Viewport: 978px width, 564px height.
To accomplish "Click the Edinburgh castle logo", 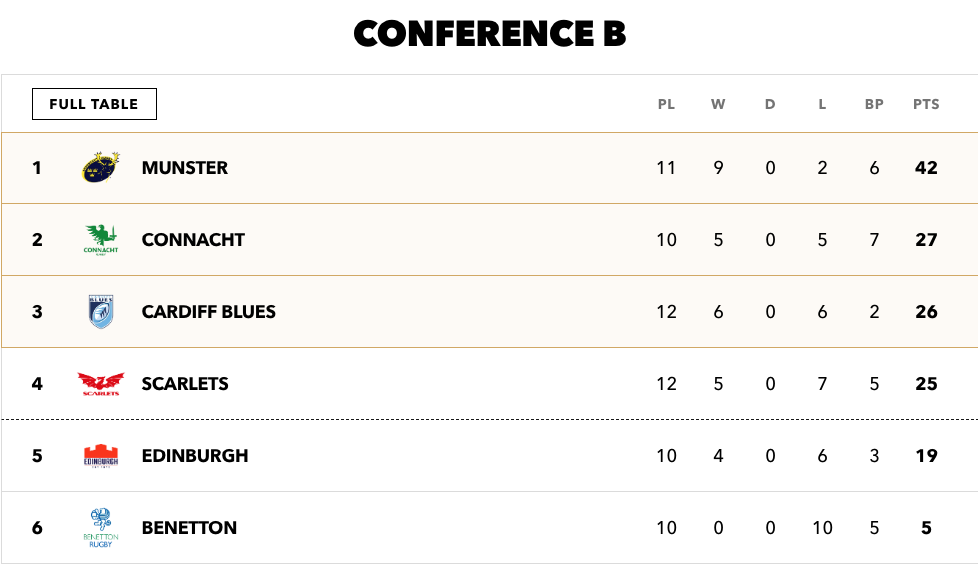I will point(101,455).
